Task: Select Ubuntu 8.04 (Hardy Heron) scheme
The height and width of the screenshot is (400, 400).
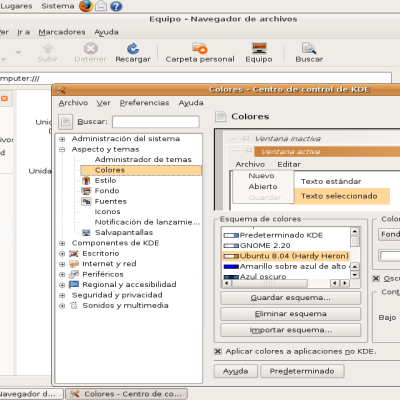Action: click(x=286, y=256)
